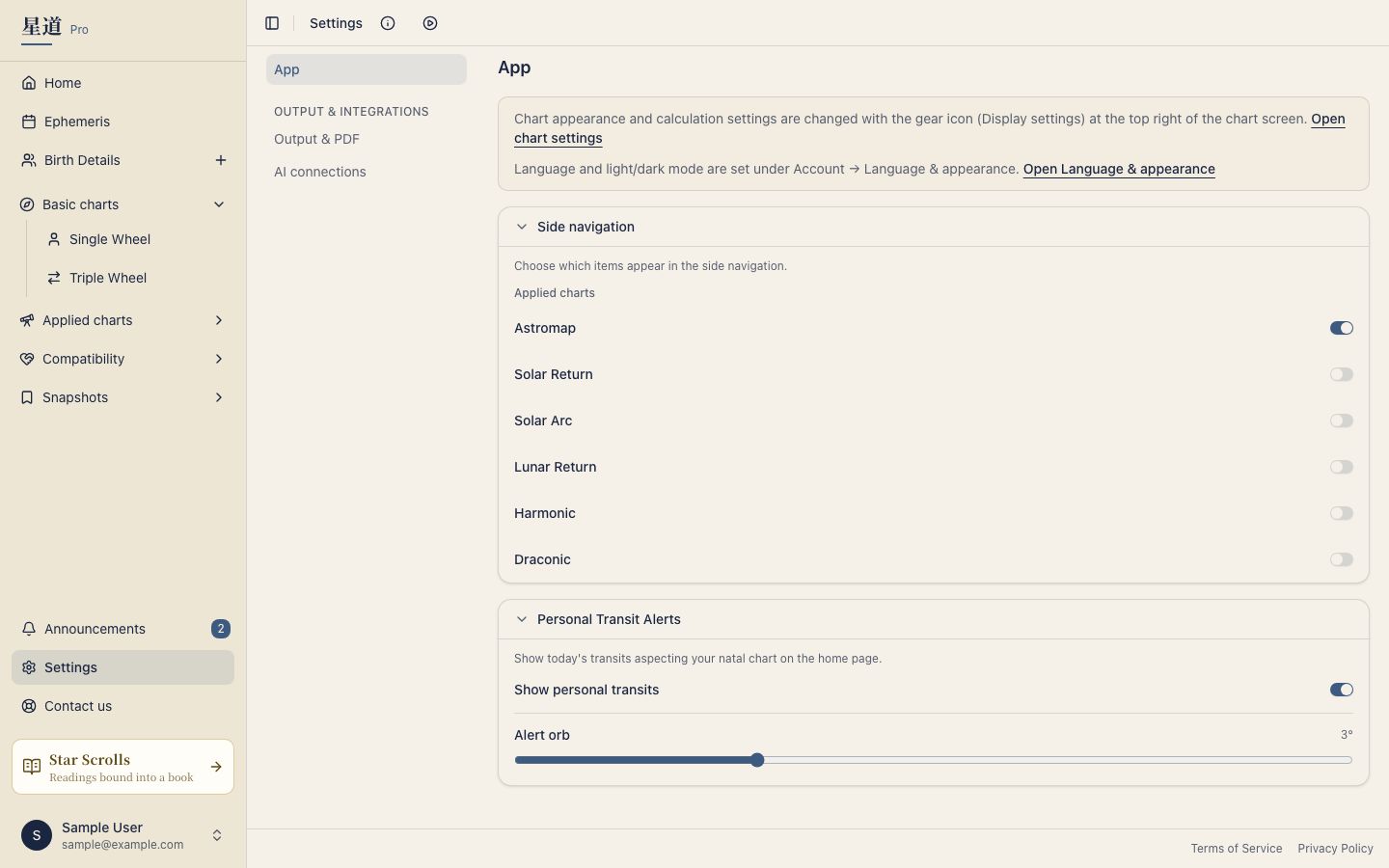Click the Ephemeris calendar icon
This screenshot has width=1389, height=868.
click(29, 122)
